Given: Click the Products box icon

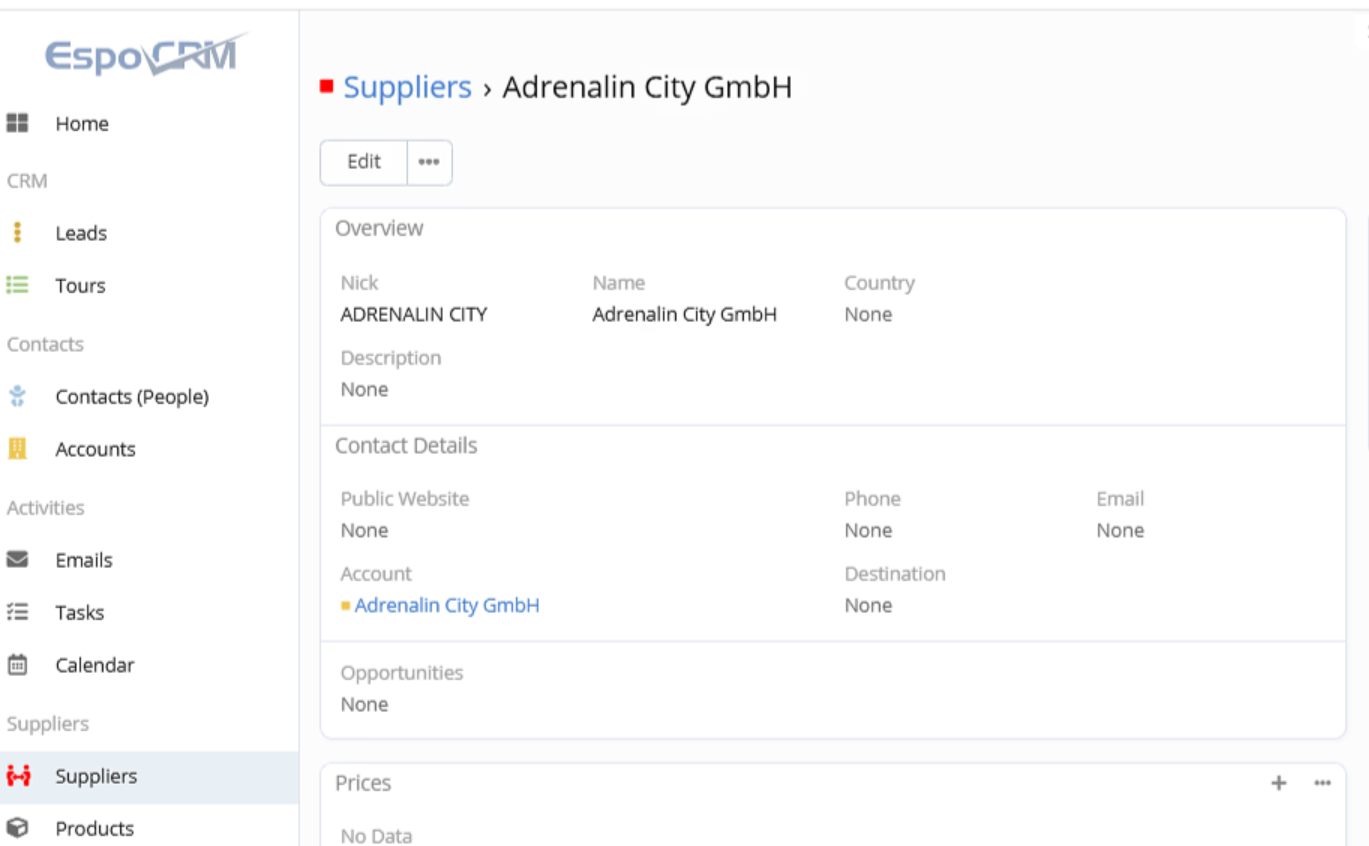Looking at the screenshot, I should click(17, 828).
